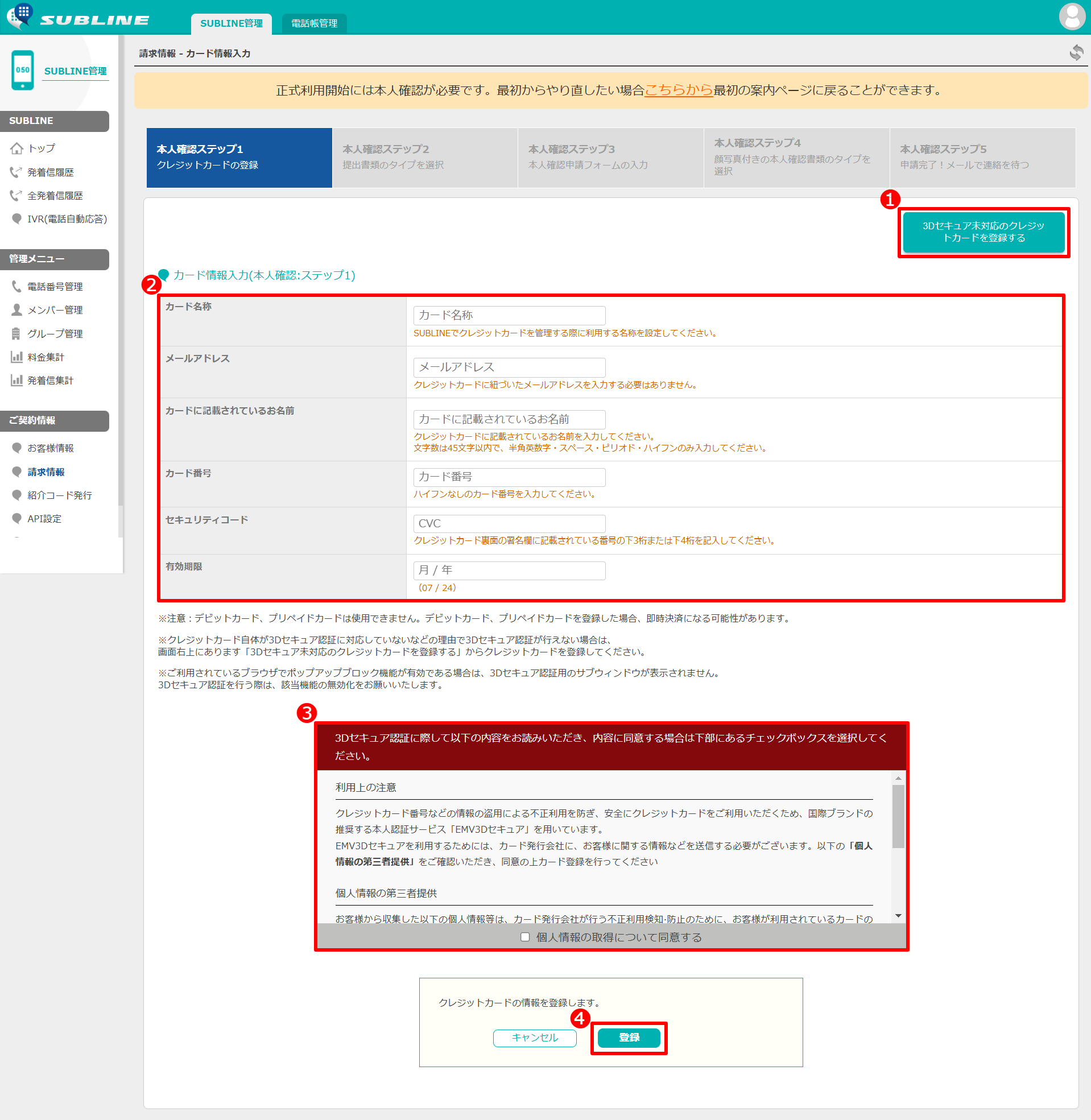Select 本人確認ステップ4 step tab
Image resolution: width=1091 pixels, height=1120 pixels.
coord(796,158)
